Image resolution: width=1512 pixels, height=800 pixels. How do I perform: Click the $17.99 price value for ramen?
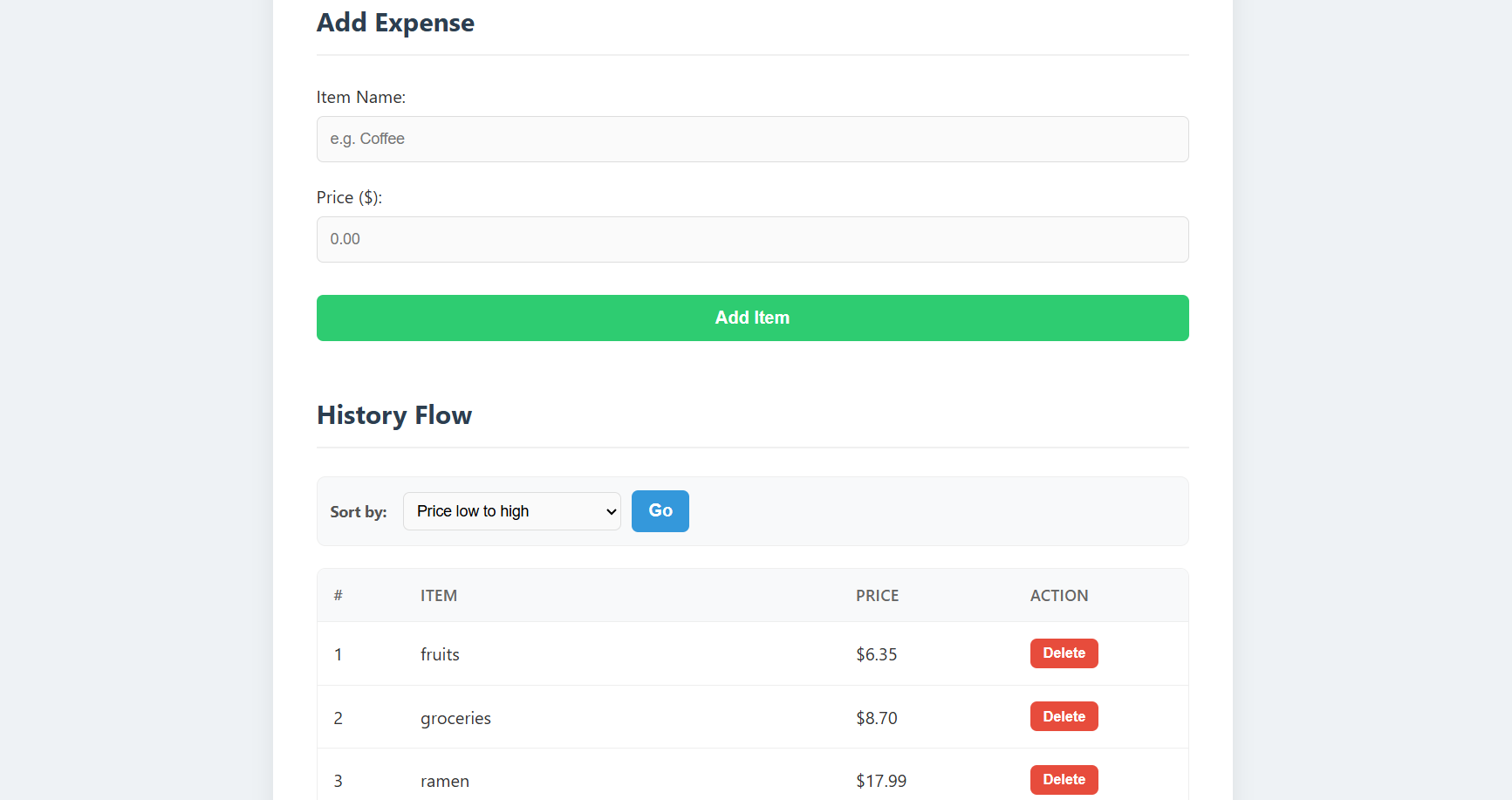881,781
